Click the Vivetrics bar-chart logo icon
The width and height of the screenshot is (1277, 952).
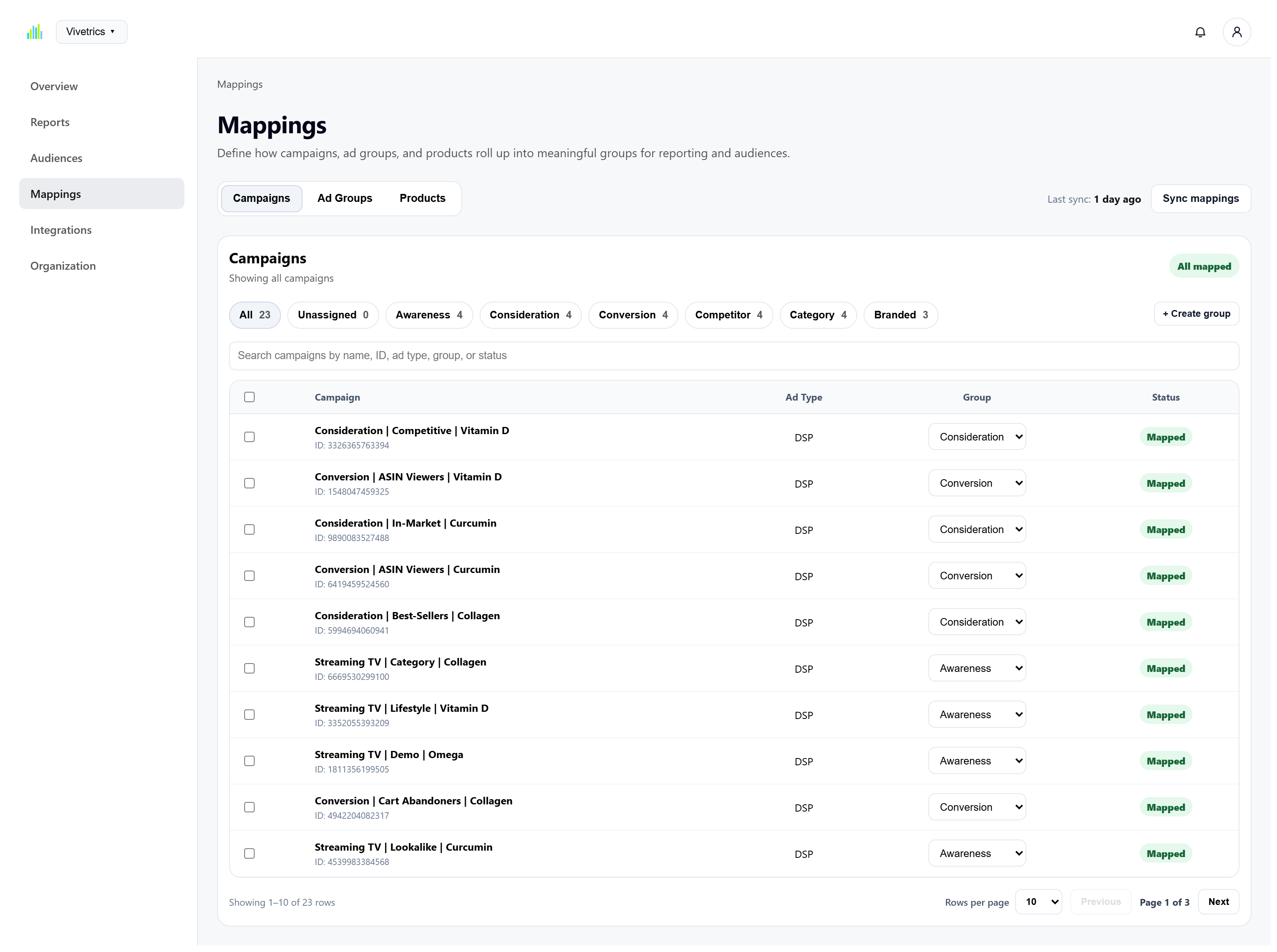click(35, 32)
